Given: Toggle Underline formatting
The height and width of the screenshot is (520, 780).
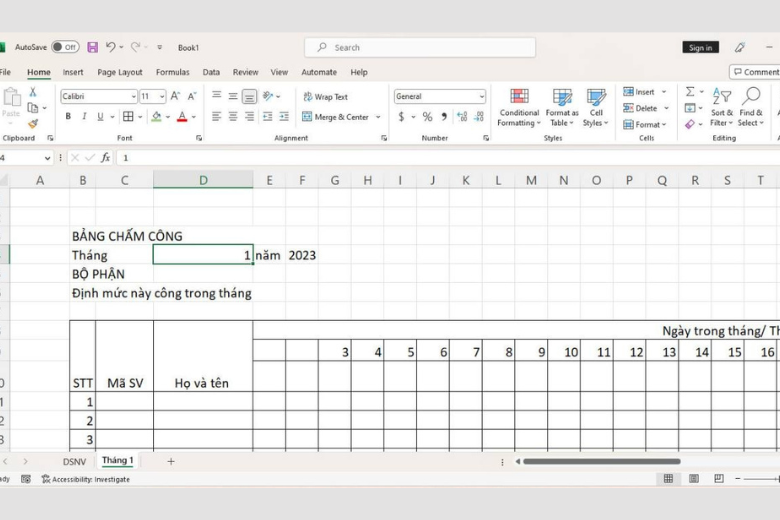Looking at the screenshot, I should pyautogui.click(x=100, y=116).
